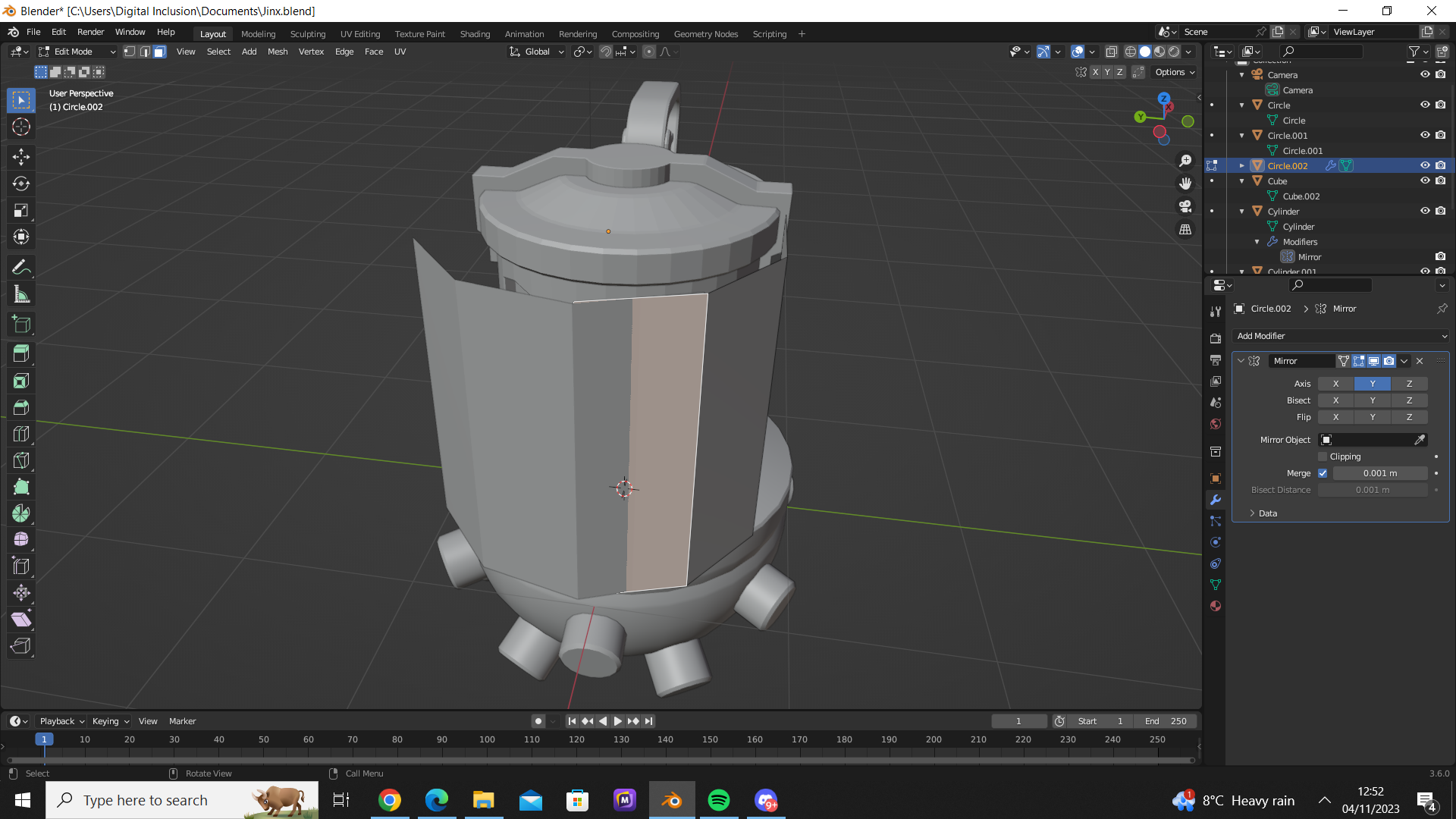Toggle camera view icon in viewport
1456x819 pixels.
(x=1185, y=206)
